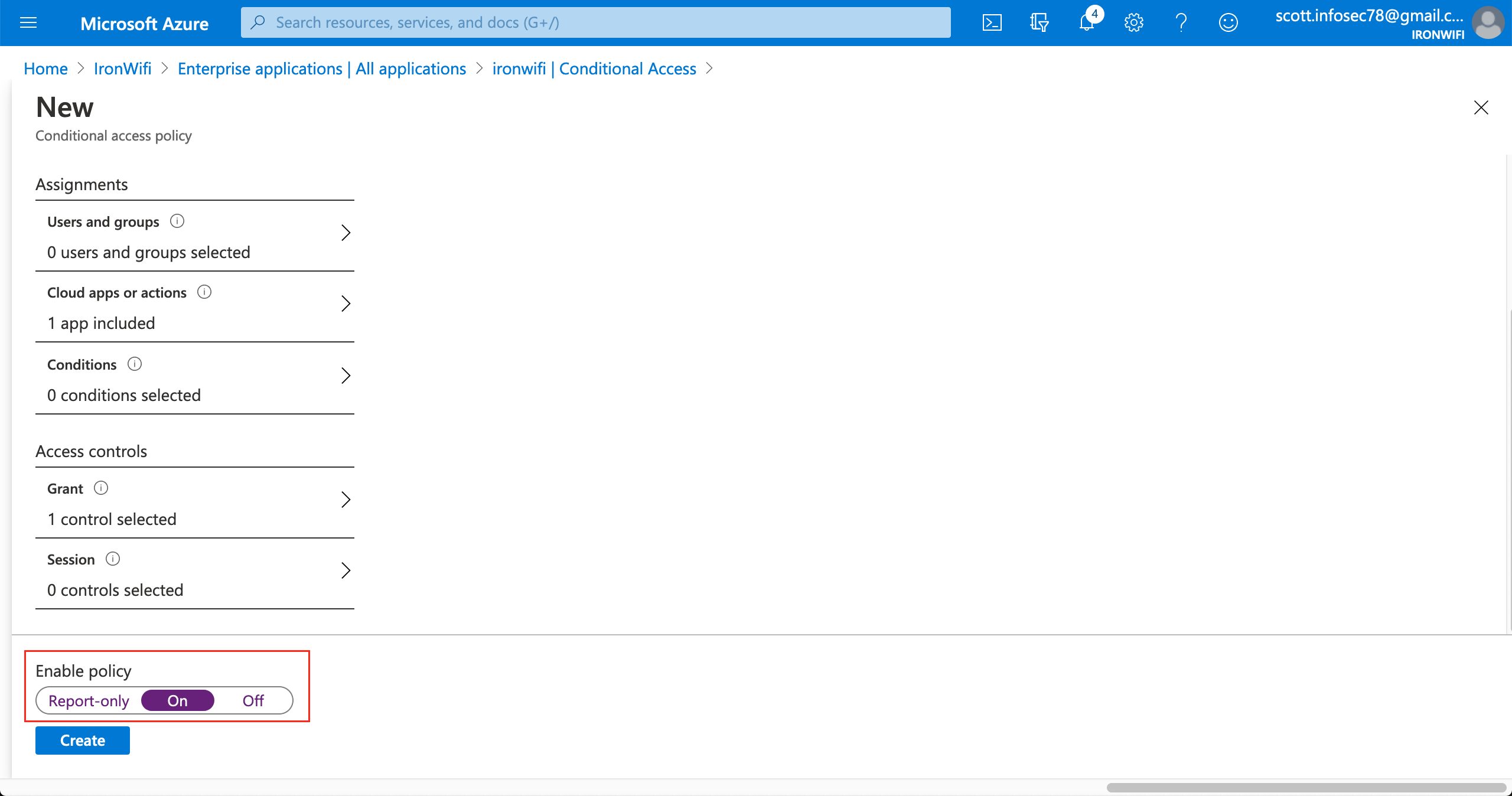Open the help menu
The width and height of the screenshot is (1512, 796).
tap(1181, 22)
